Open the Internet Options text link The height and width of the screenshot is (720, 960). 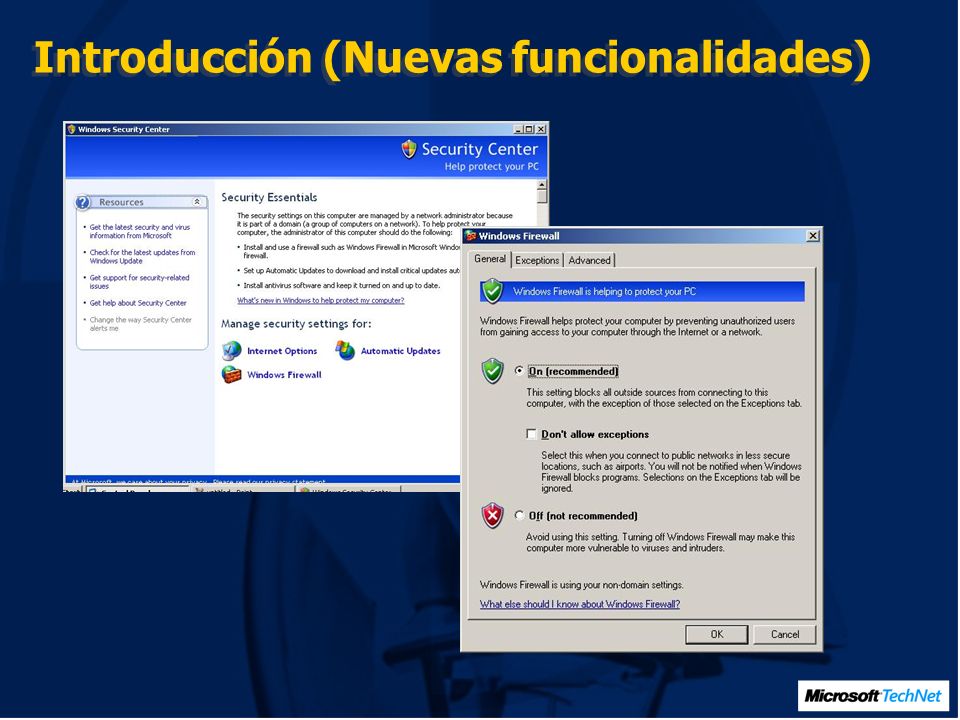click(282, 351)
